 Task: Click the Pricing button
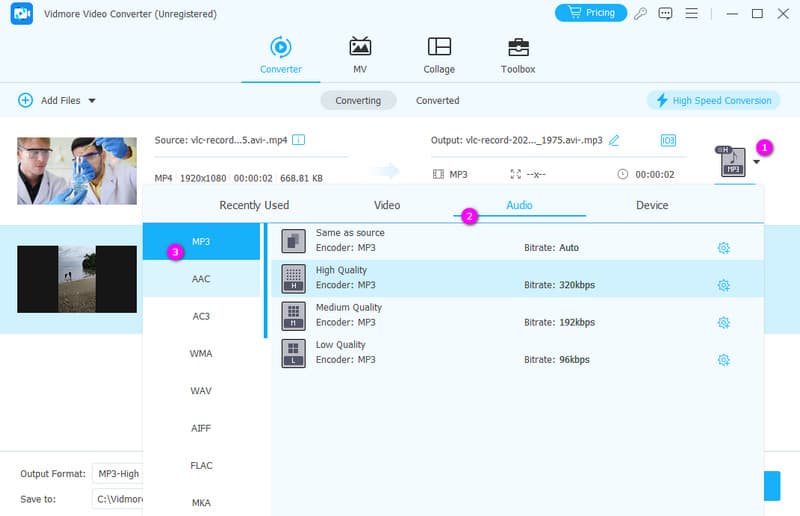pyautogui.click(x=590, y=13)
